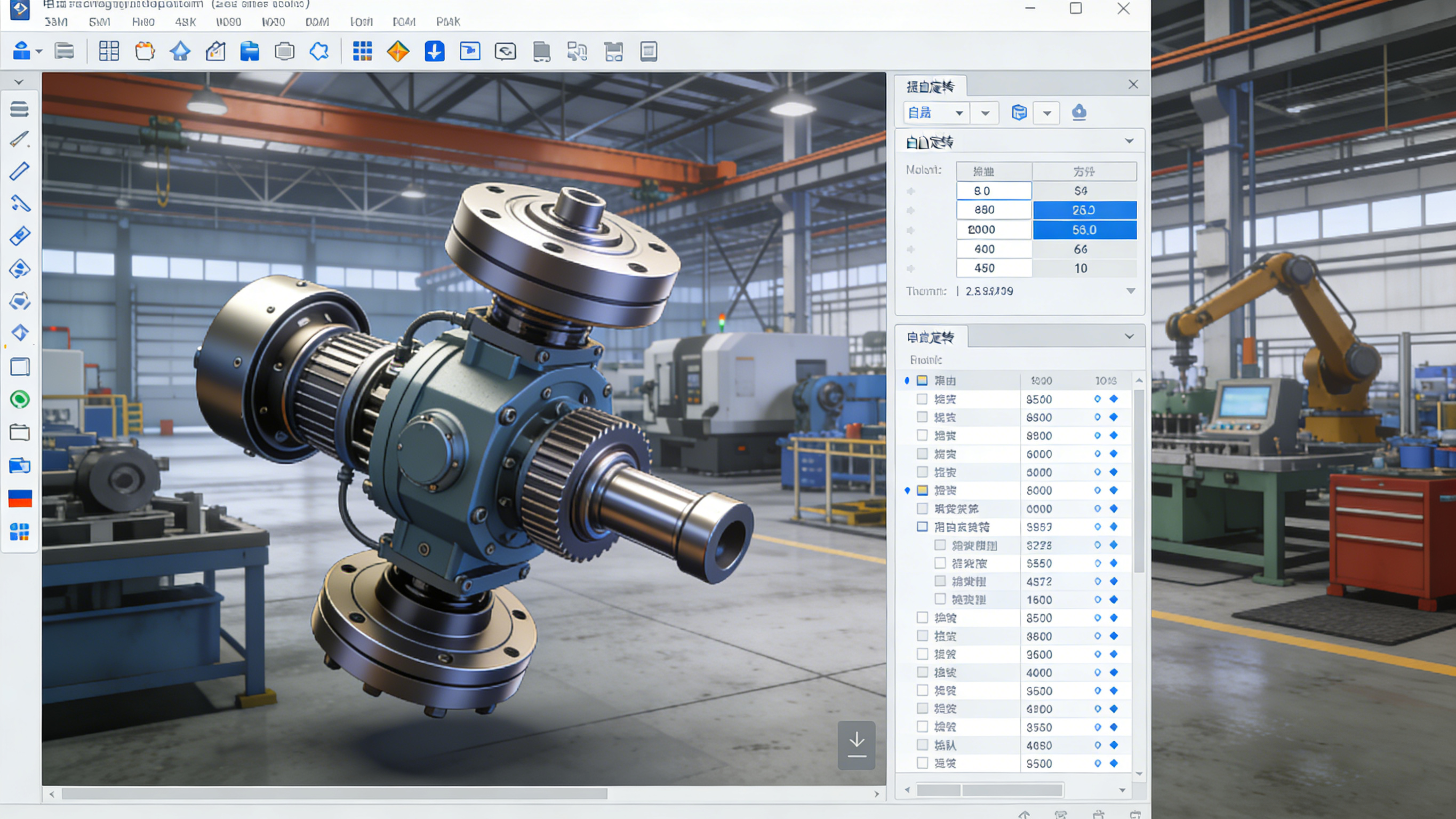Toggle the checkbox beside the 4000 row

(x=922, y=672)
